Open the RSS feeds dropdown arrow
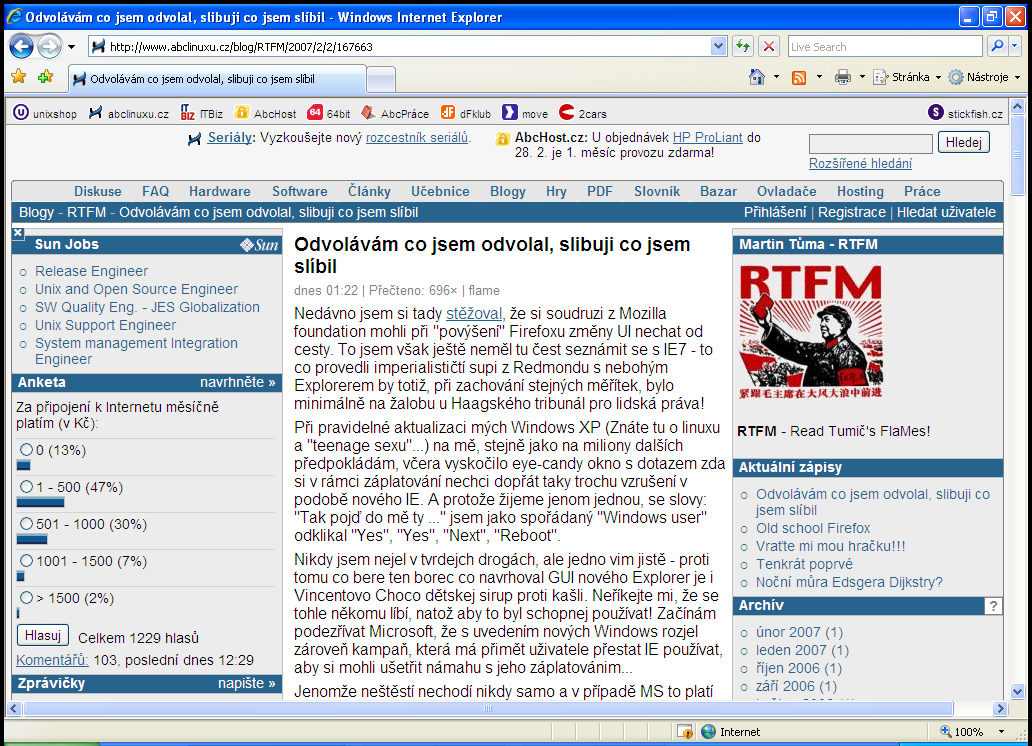The image size is (1032, 746). 819,77
